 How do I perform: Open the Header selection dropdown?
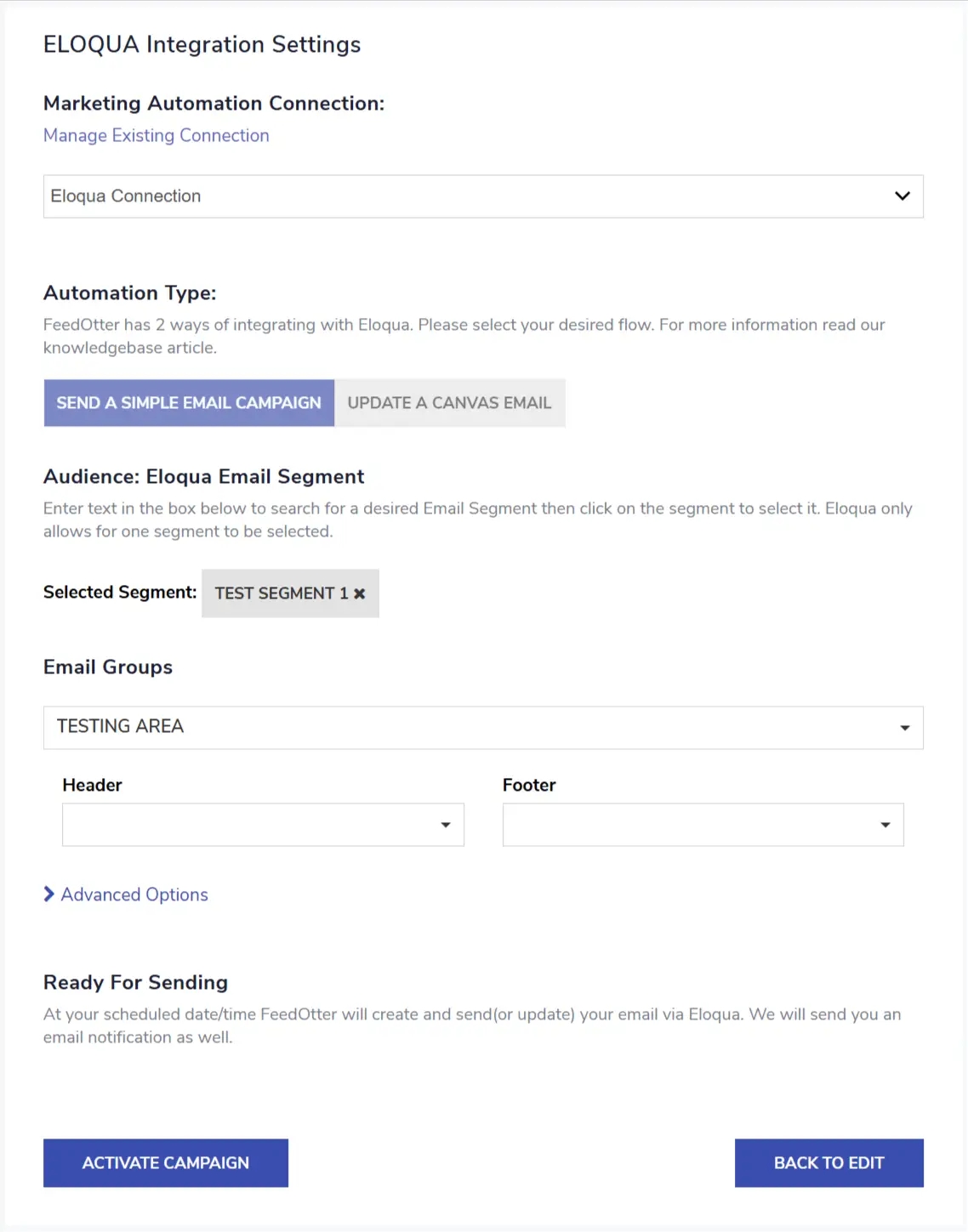tap(262, 825)
